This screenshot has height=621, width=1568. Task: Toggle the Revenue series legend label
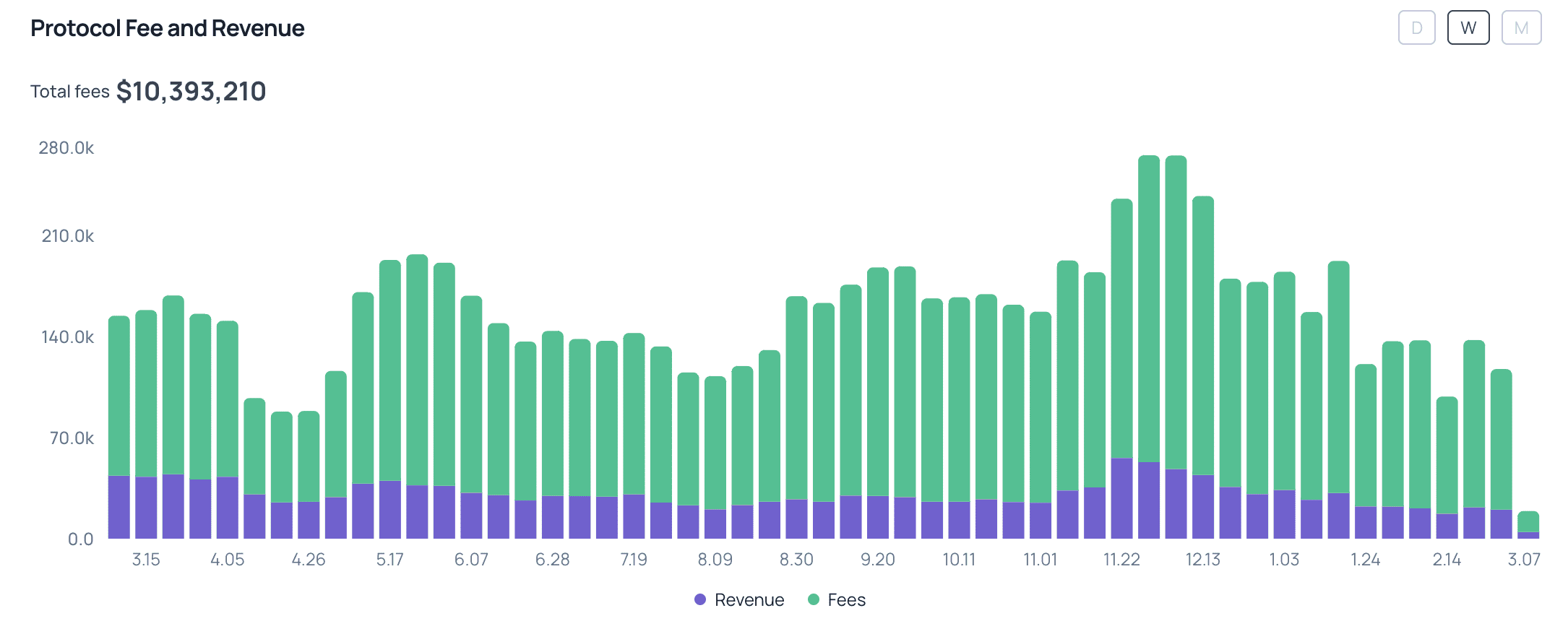749,599
